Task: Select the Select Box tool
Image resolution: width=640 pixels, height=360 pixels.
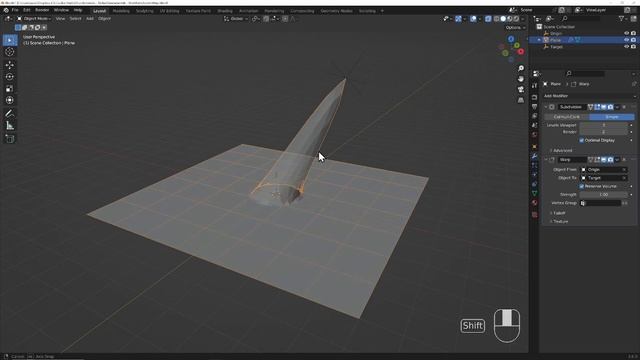Action: click(x=10, y=40)
